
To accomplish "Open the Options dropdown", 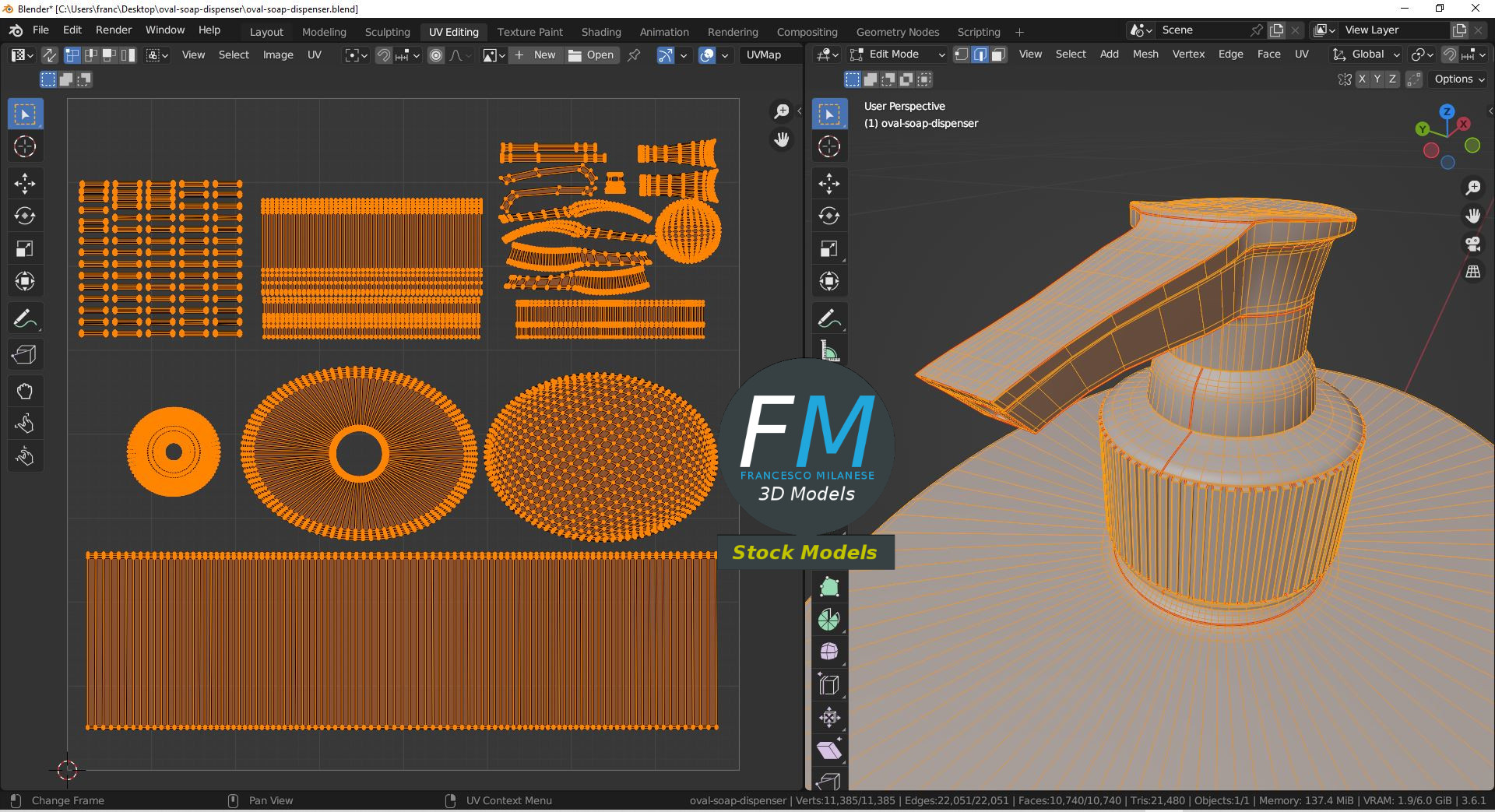I will pos(1459,79).
